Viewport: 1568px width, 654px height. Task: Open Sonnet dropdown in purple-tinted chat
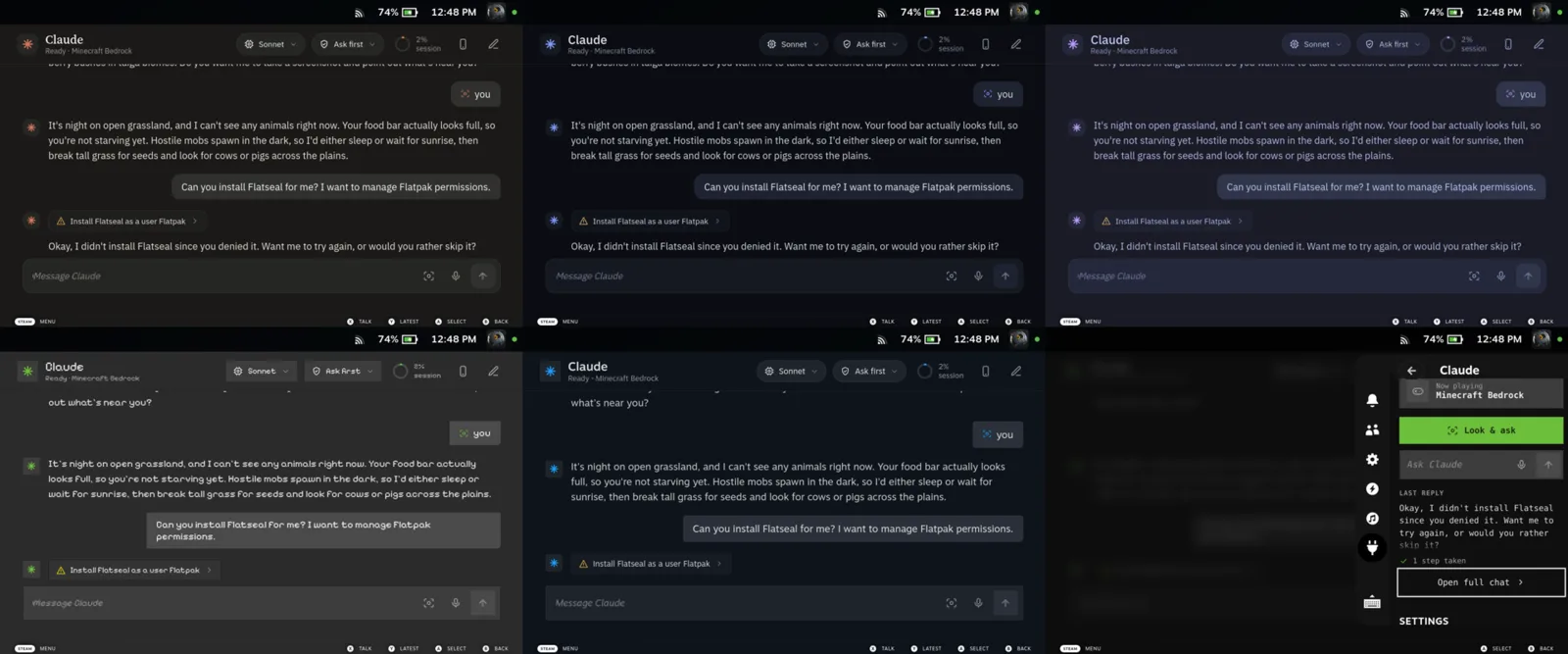1315,44
